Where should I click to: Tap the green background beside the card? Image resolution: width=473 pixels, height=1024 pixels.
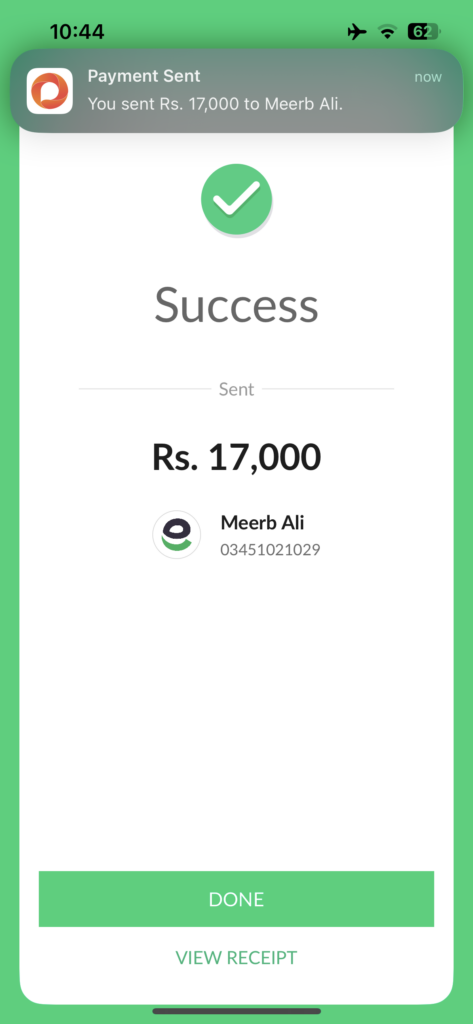pyautogui.click(x=9, y=522)
